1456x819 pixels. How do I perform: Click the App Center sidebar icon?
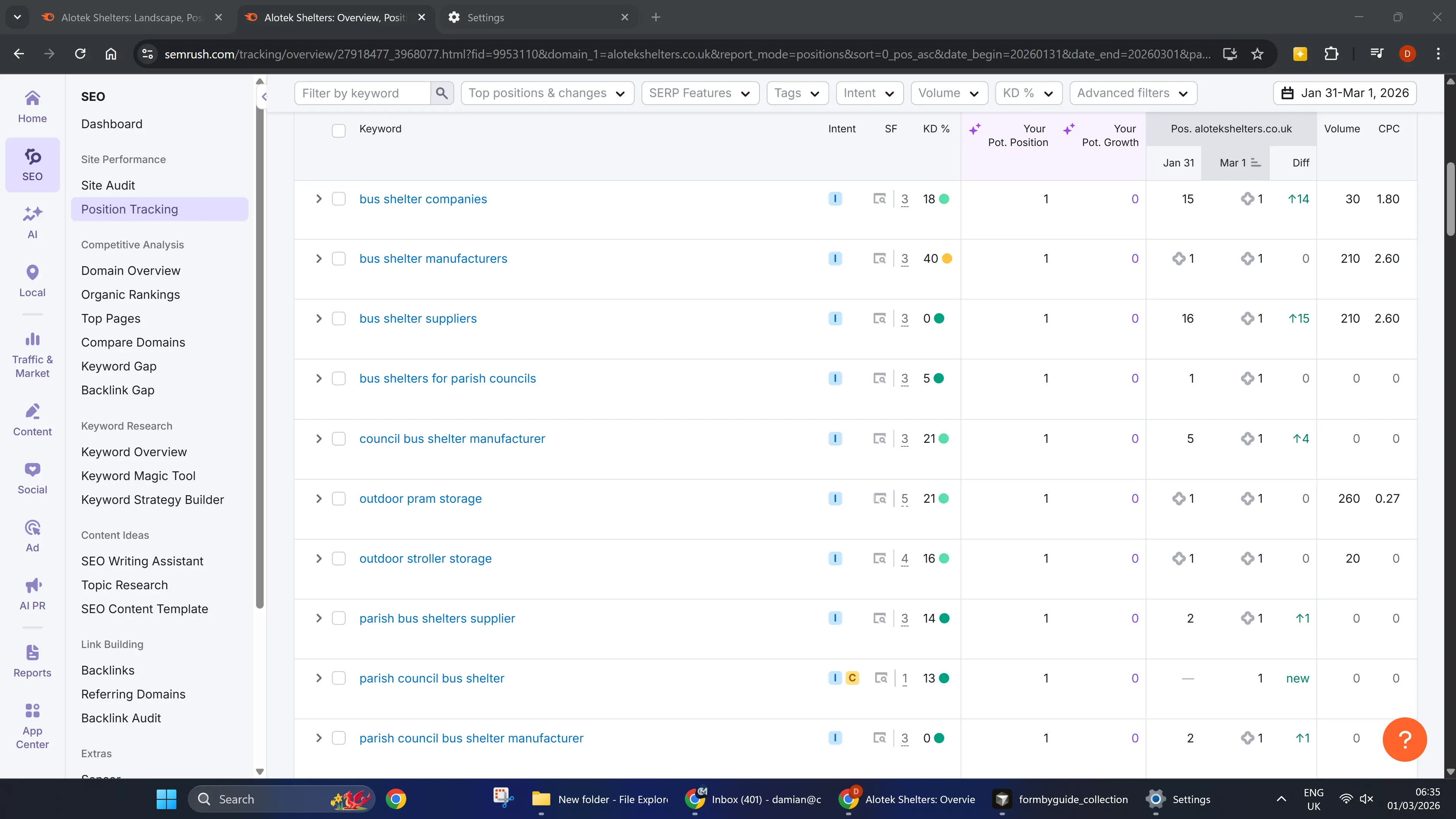click(31, 725)
